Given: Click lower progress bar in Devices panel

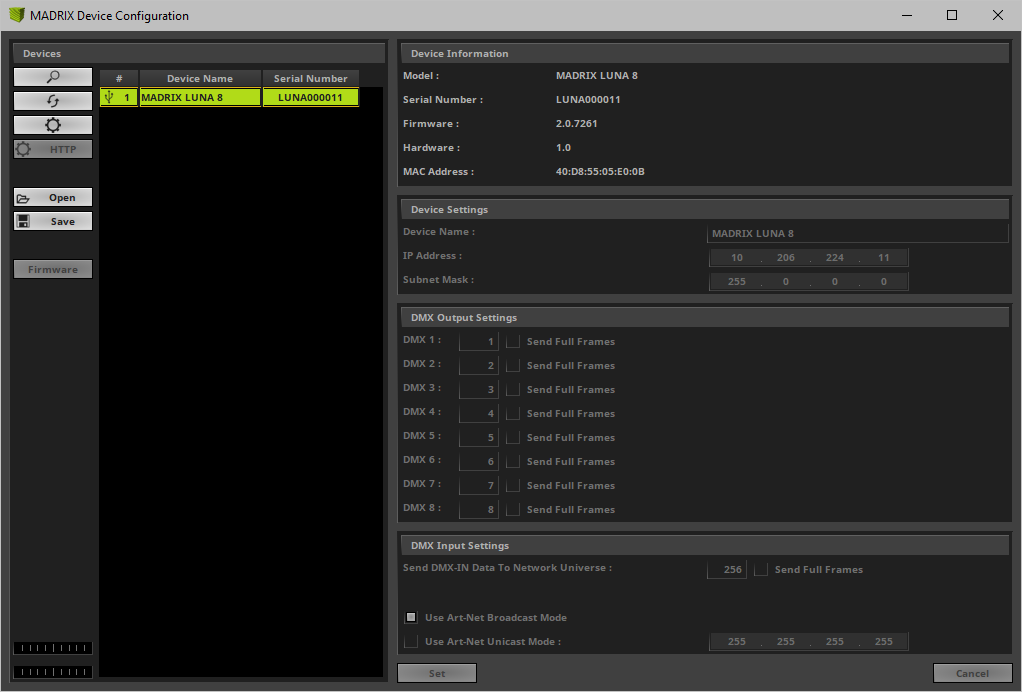Looking at the screenshot, I should coord(53,672).
